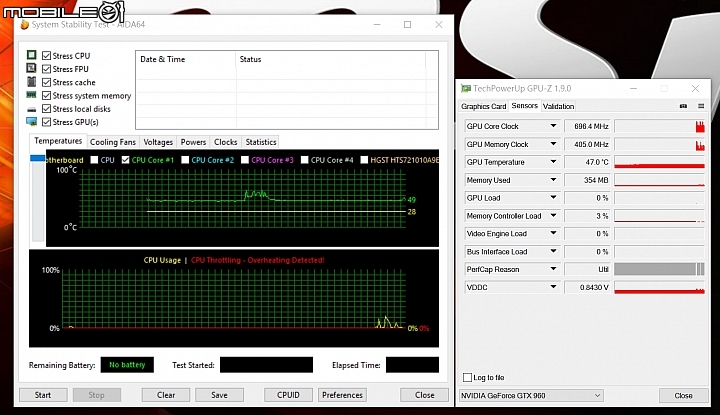
Task: Expand the GPU Temperature sensor dropdown
Action: 553,162
